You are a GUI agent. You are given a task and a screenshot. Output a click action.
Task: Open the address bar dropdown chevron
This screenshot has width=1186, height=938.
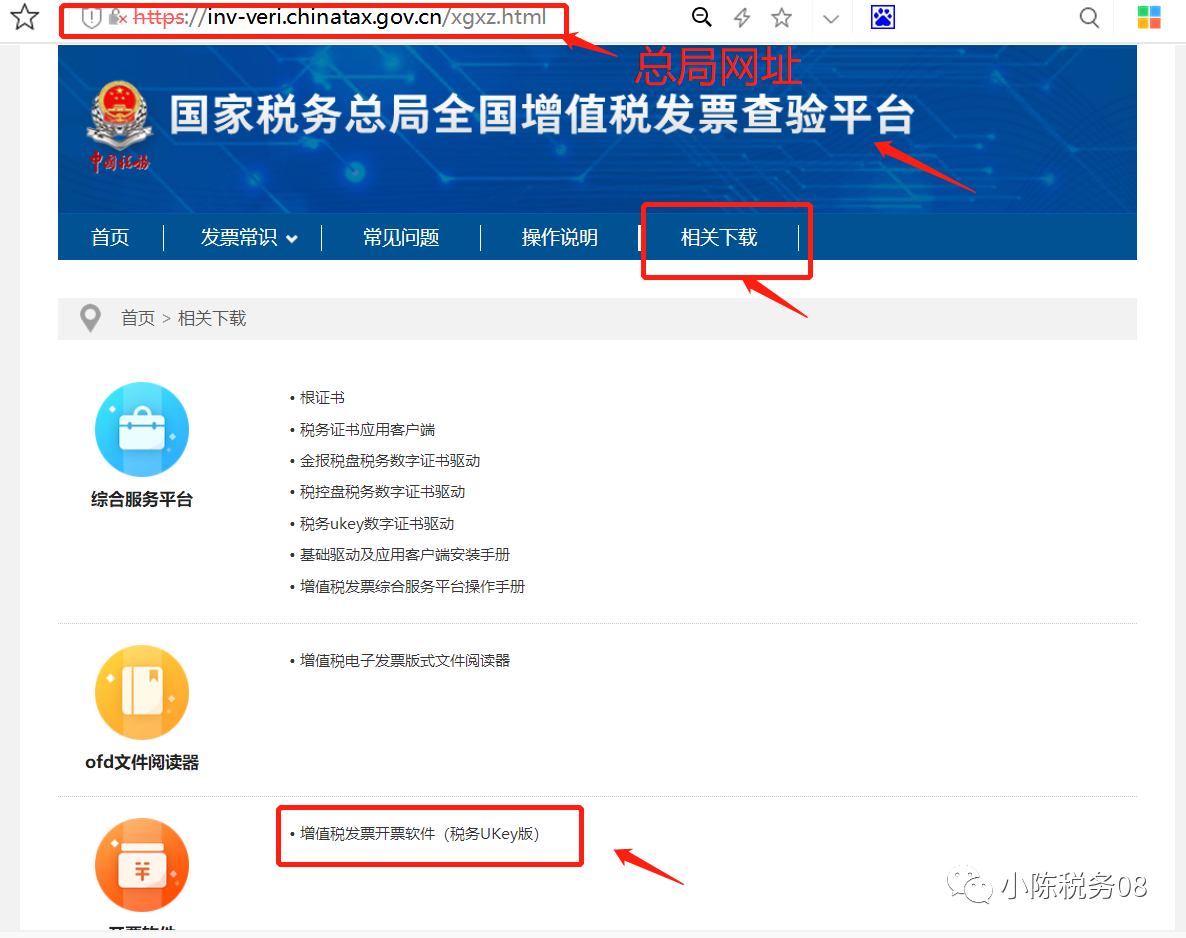(x=831, y=19)
